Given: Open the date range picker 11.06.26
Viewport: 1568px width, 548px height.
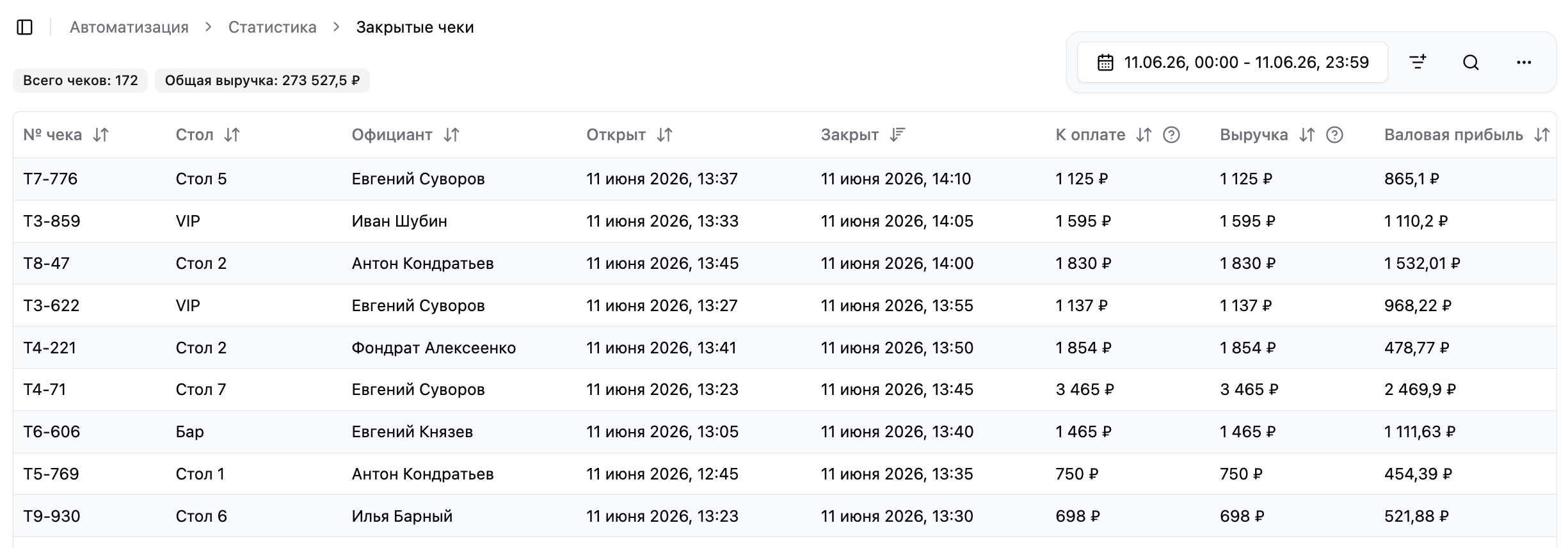Looking at the screenshot, I should coord(1232,62).
